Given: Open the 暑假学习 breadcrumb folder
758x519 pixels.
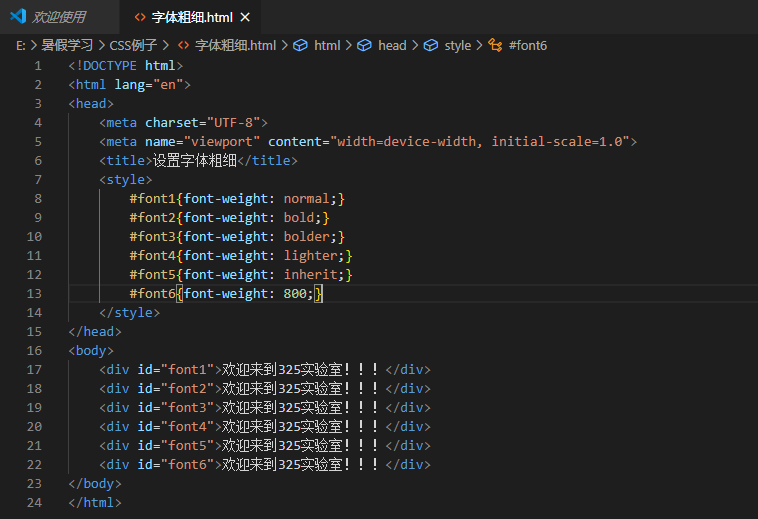Looking at the screenshot, I should click(x=67, y=45).
